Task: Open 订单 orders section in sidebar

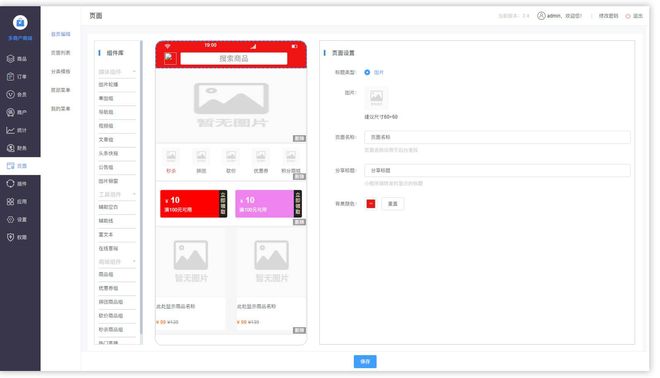Action: point(17,77)
